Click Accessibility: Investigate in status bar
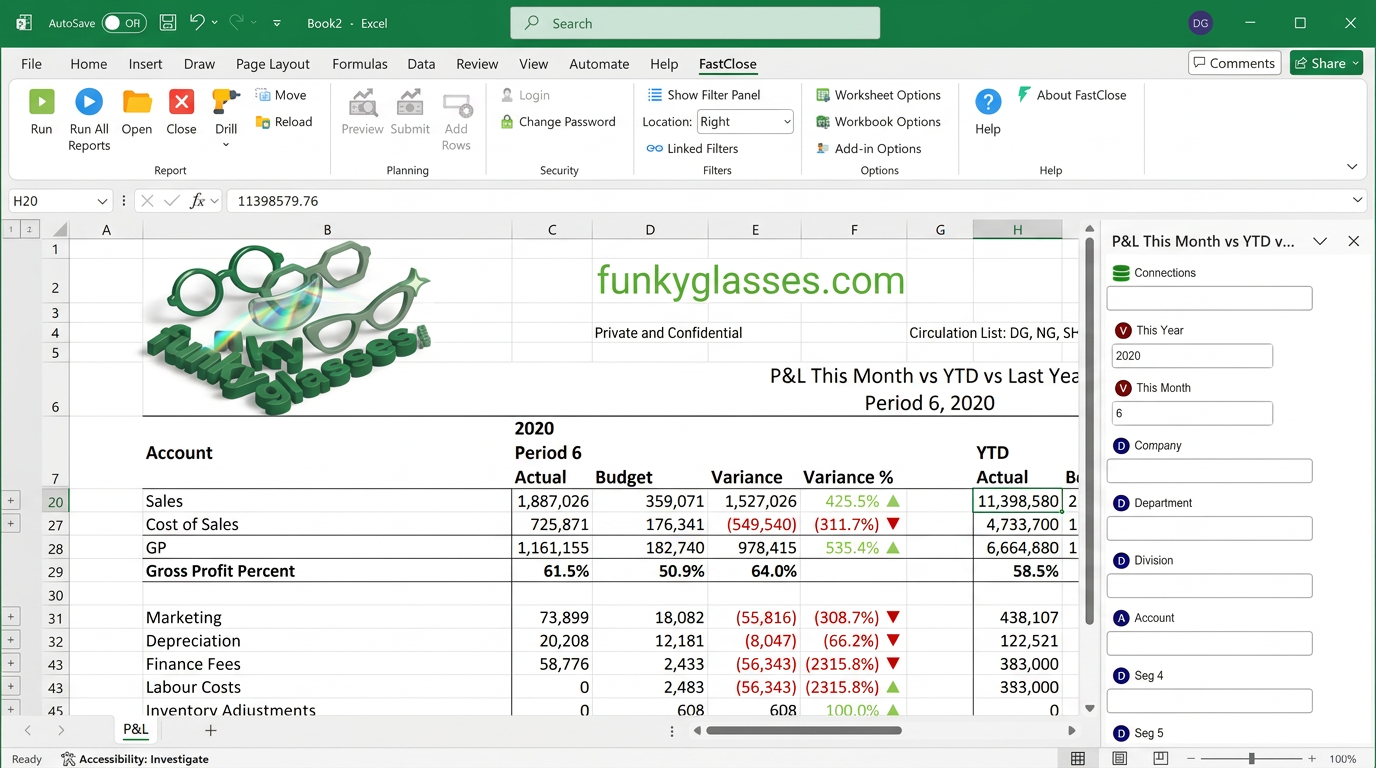Screen dimensions: 1376x768 (x=135, y=759)
